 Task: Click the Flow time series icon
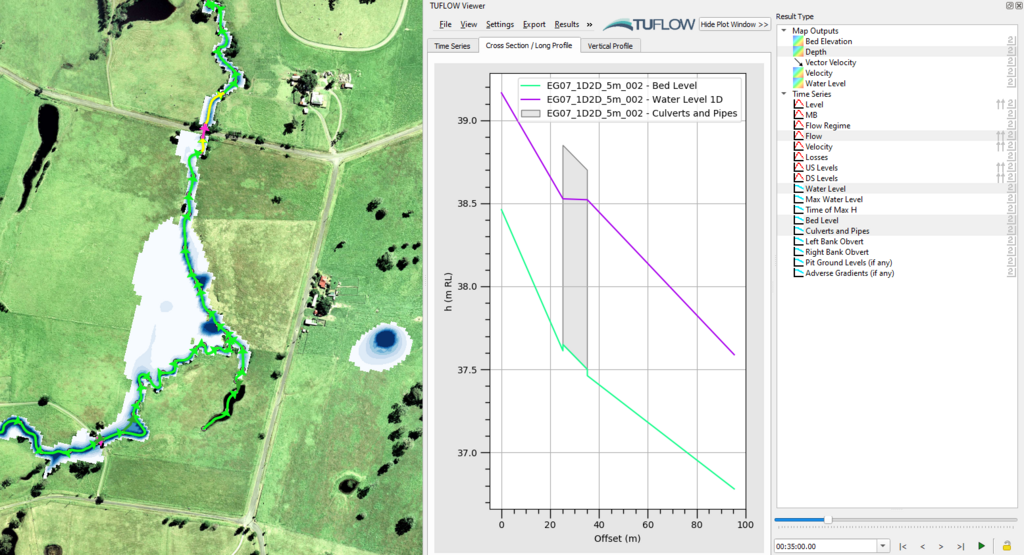(797, 136)
